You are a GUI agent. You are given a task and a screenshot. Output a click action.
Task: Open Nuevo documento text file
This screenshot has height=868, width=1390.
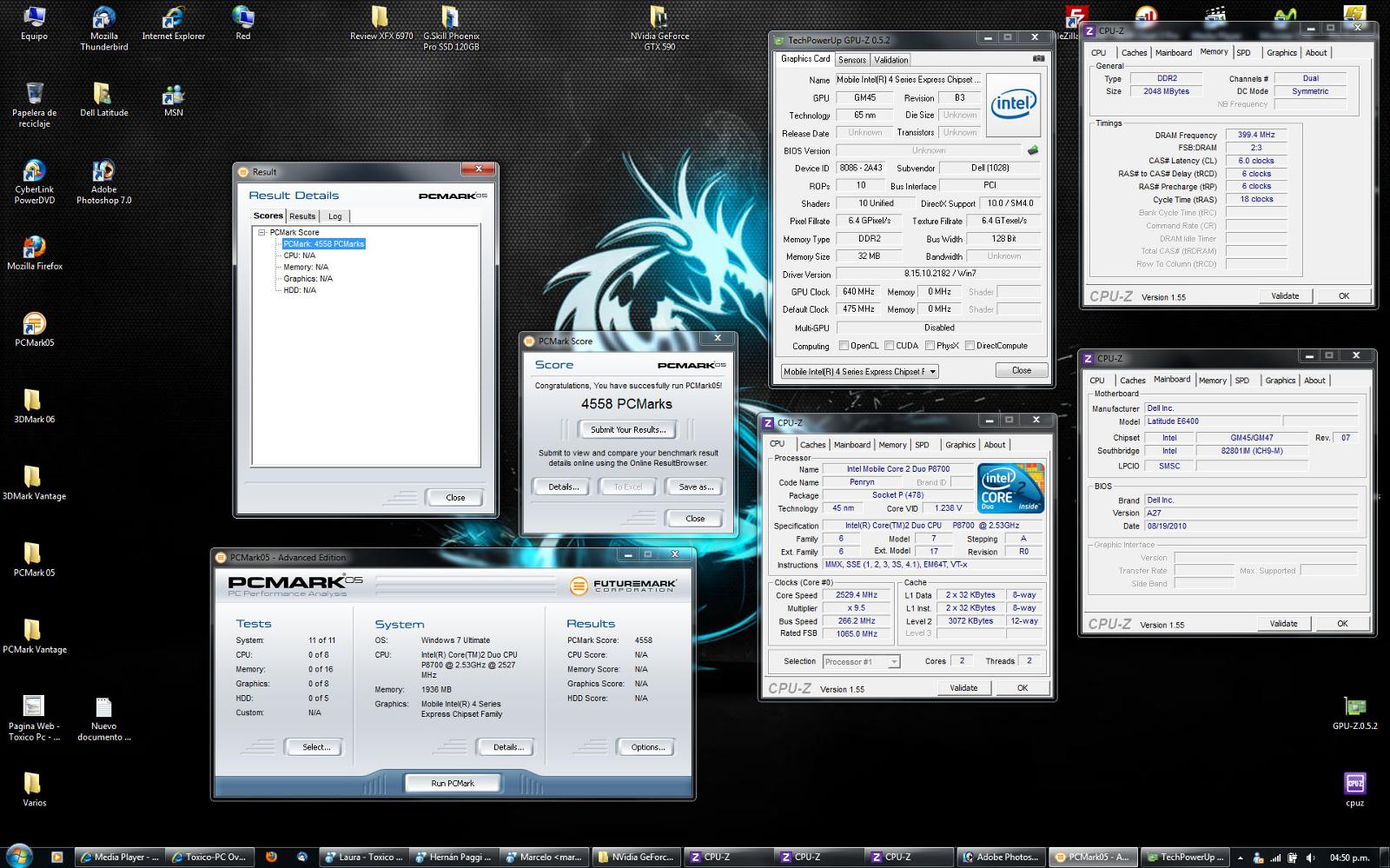(104, 717)
